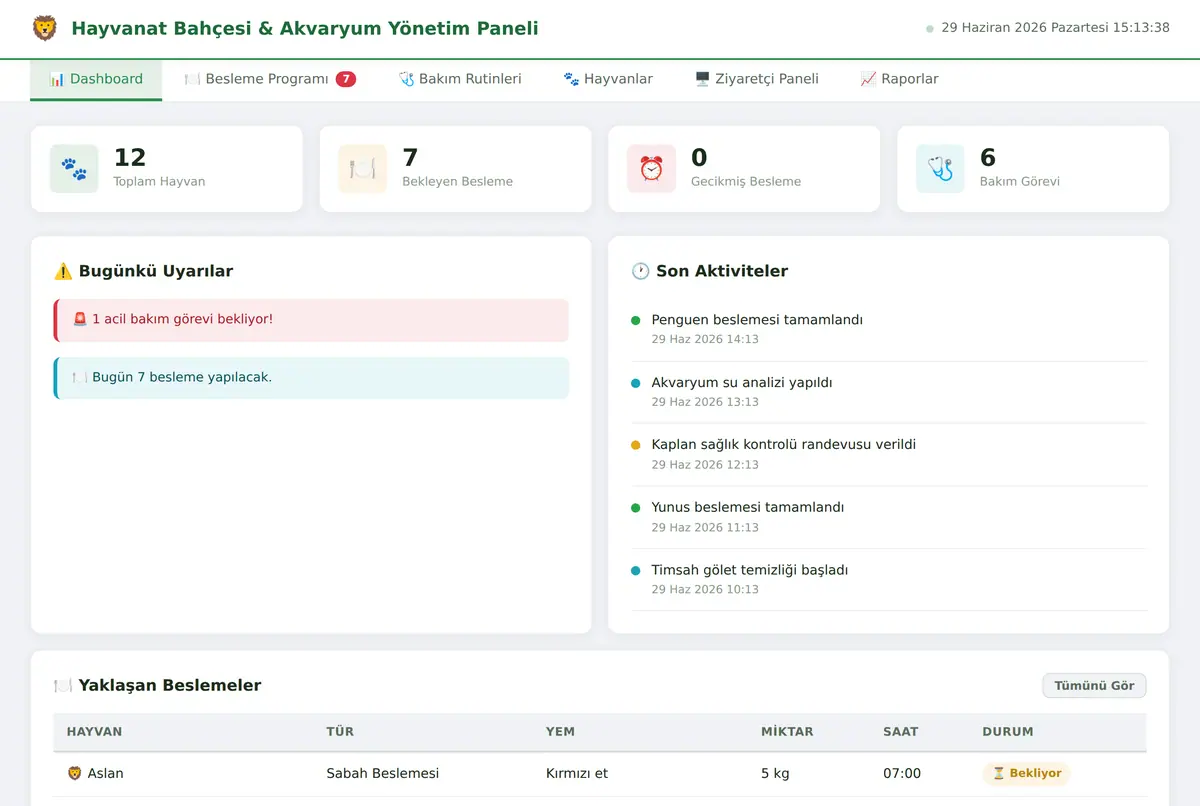Click the Toplam Hayvan count of 12
The width and height of the screenshot is (1200, 806).
tap(130, 157)
